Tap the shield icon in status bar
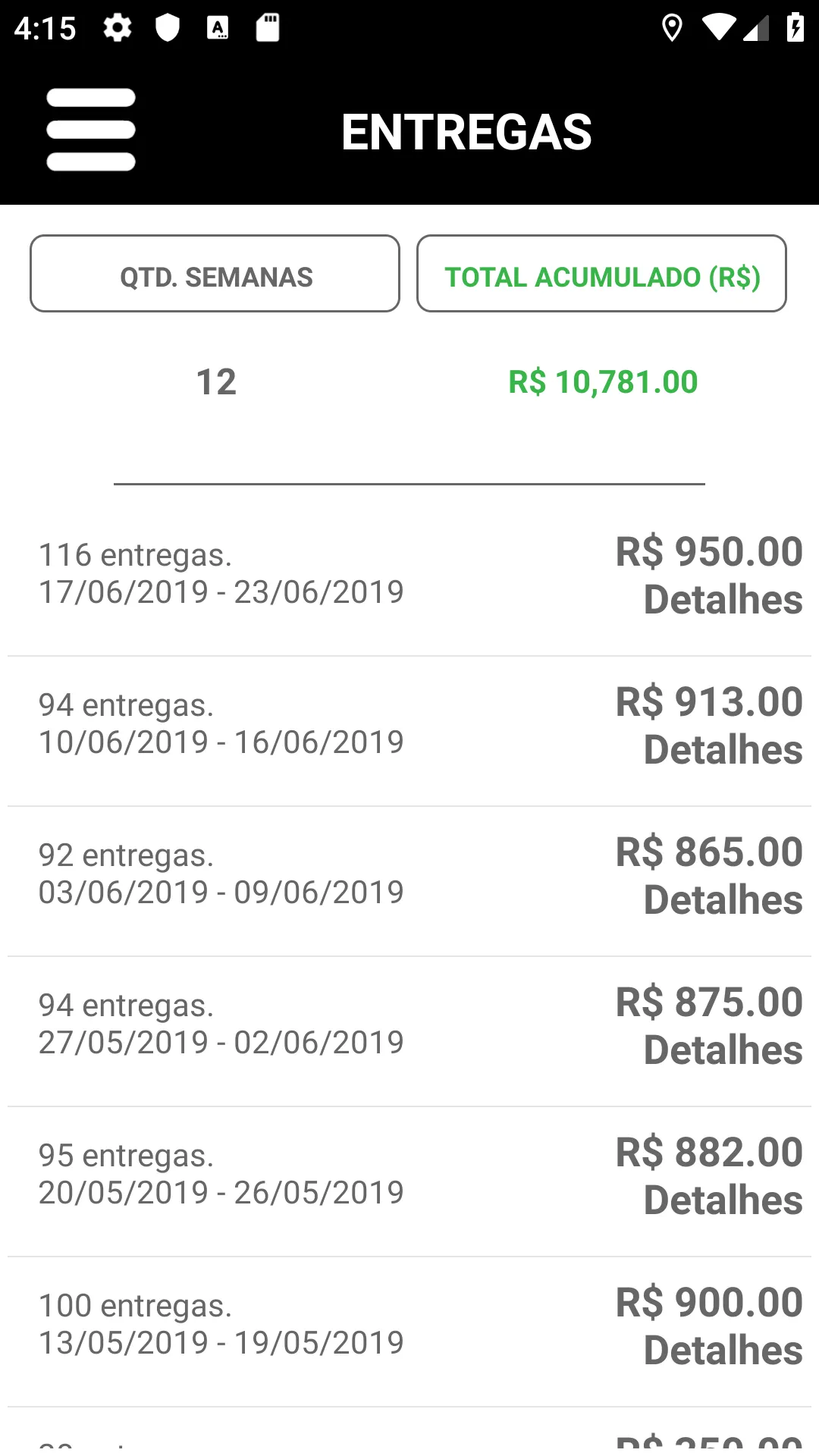This screenshot has height=1456, width=819. 168,28
